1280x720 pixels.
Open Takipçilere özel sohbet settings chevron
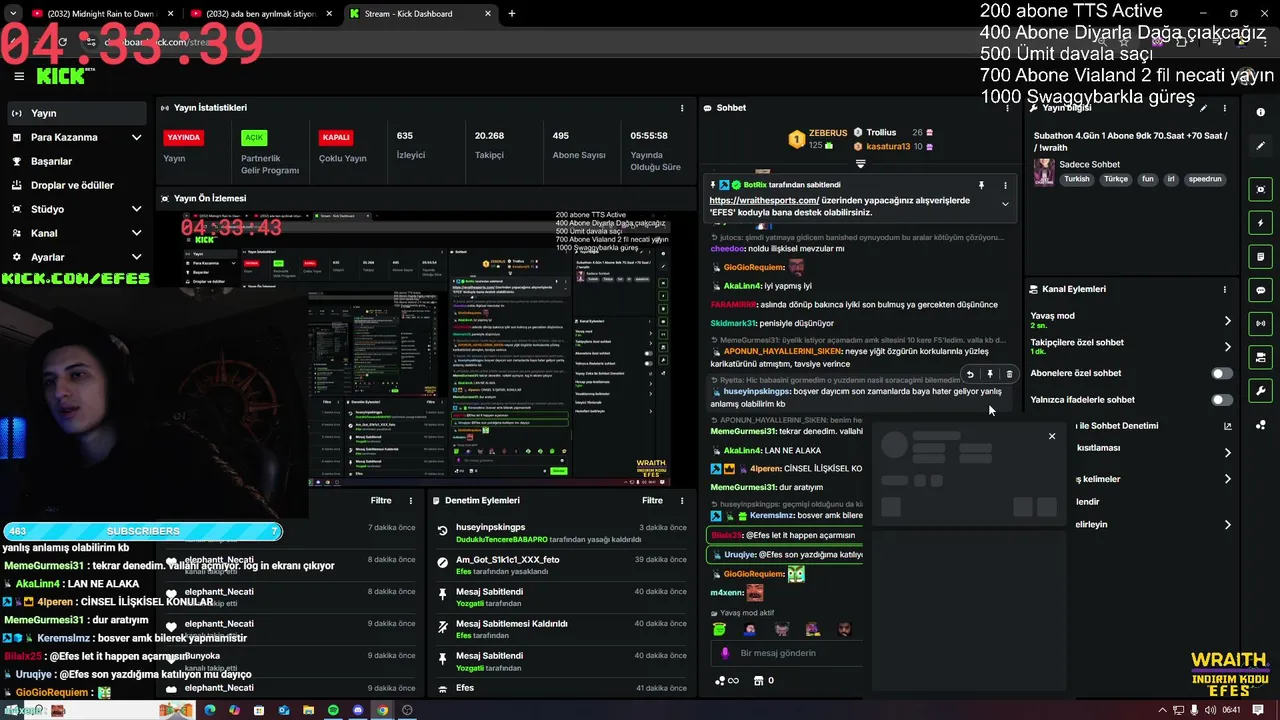[x=1228, y=347]
